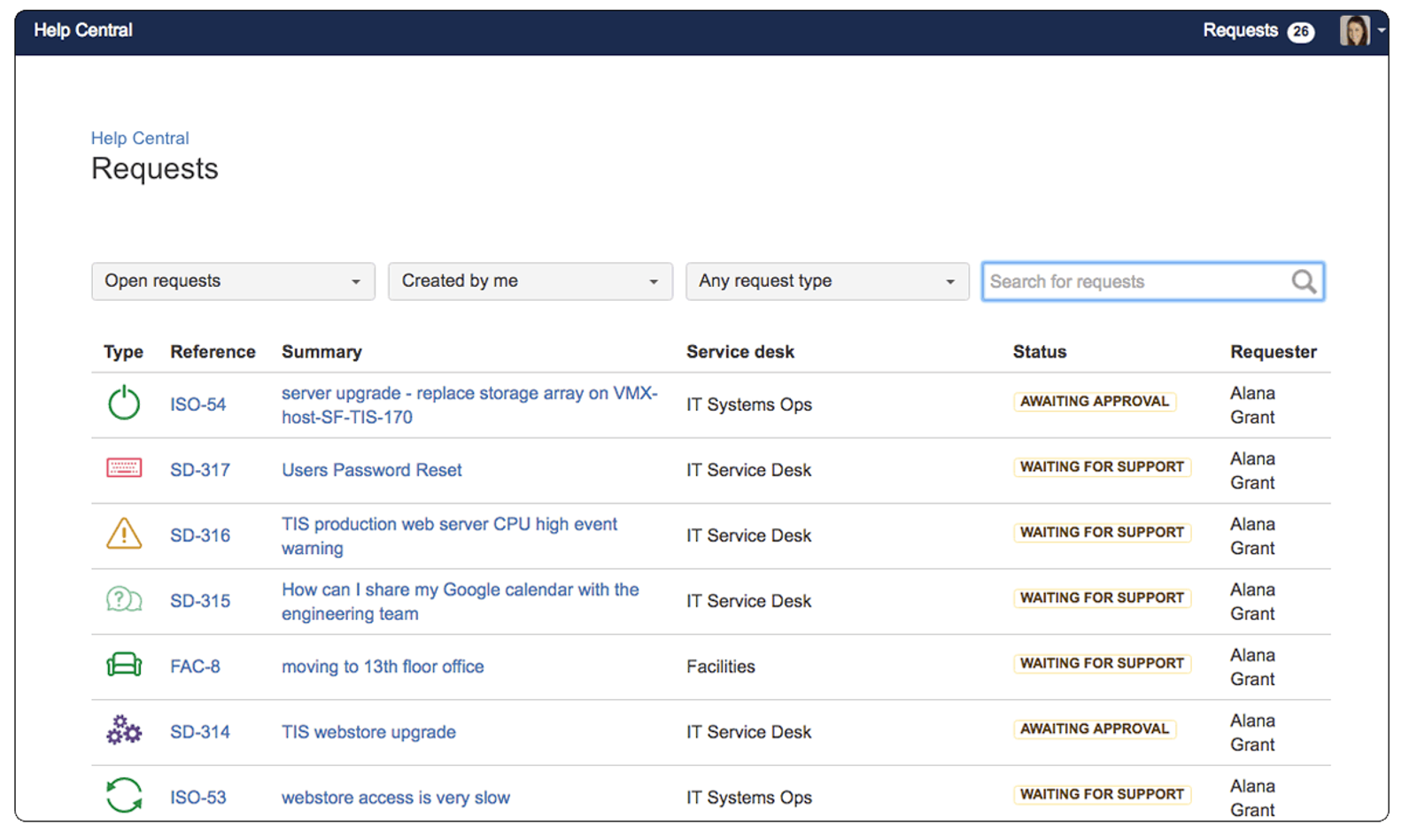Click the couch icon for FAC-8

point(124,665)
